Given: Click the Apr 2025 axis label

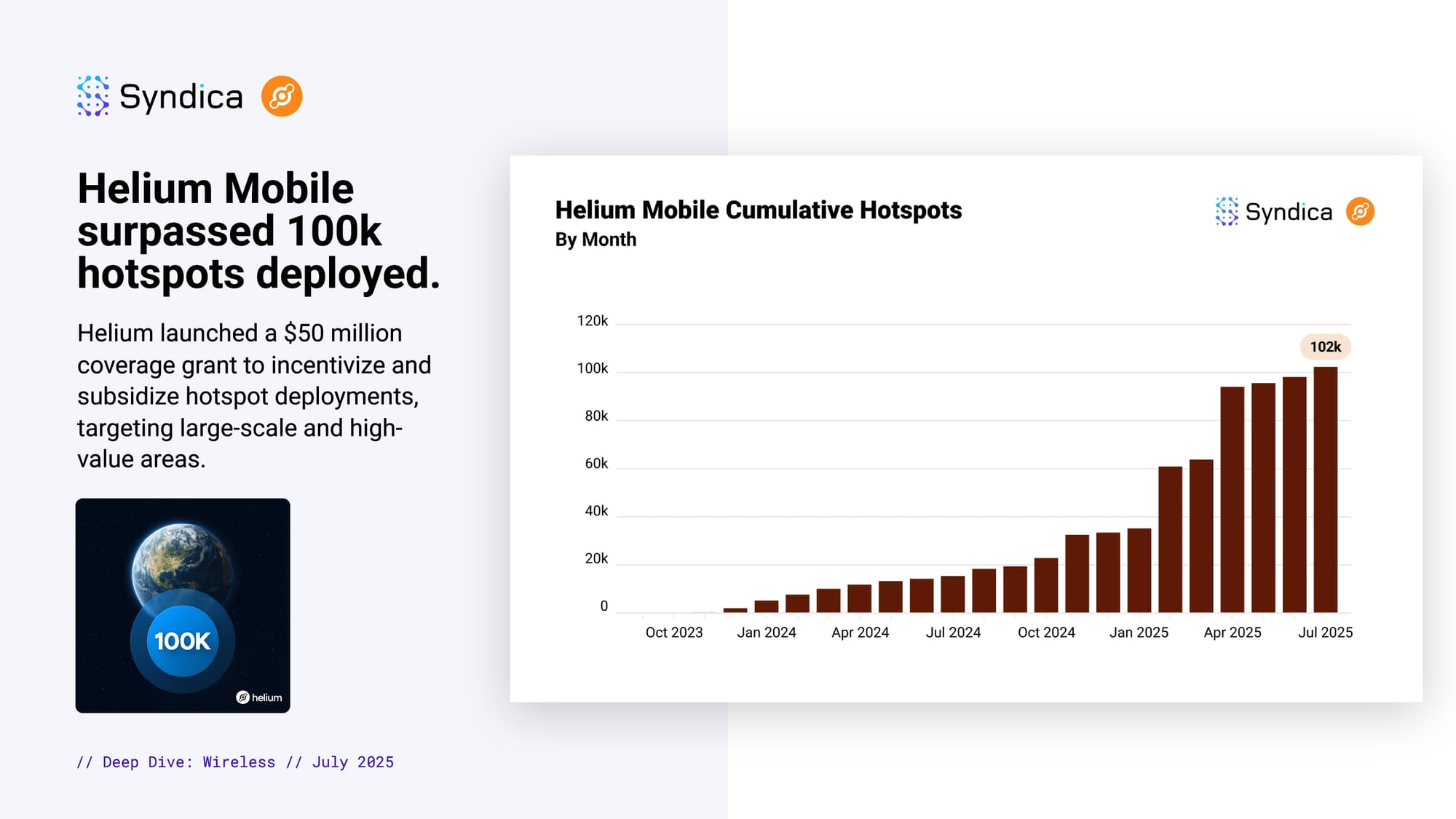Looking at the screenshot, I should pyautogui.click(x=1232, y=633).
